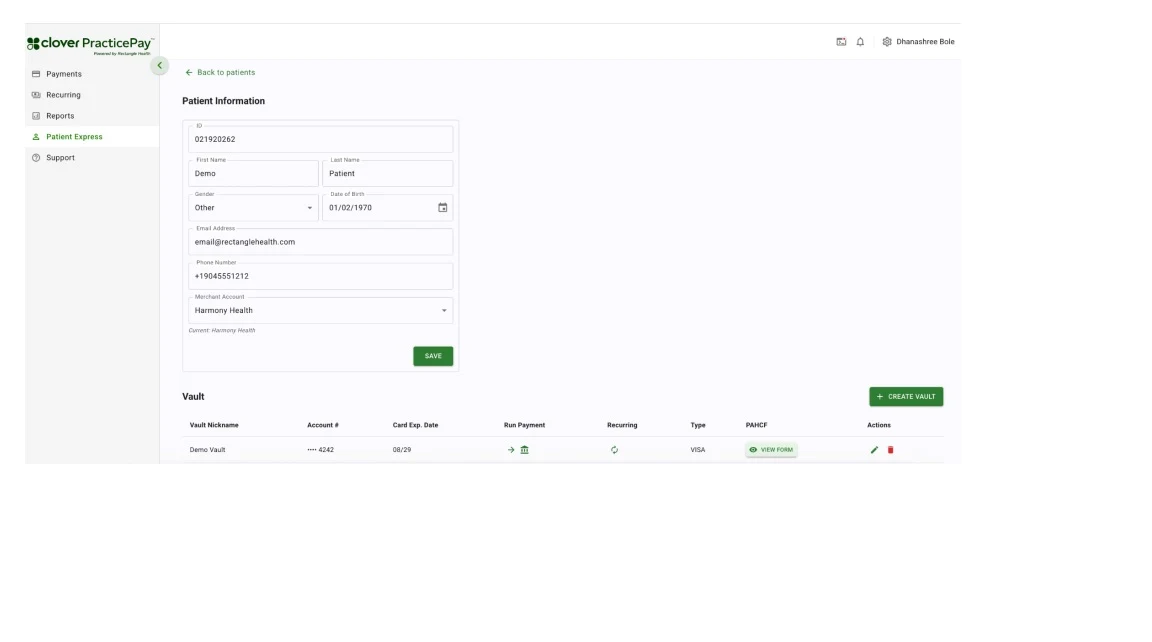Click the Dhanashree Bole user name
1152x642 pixels.
pos(925,42)
